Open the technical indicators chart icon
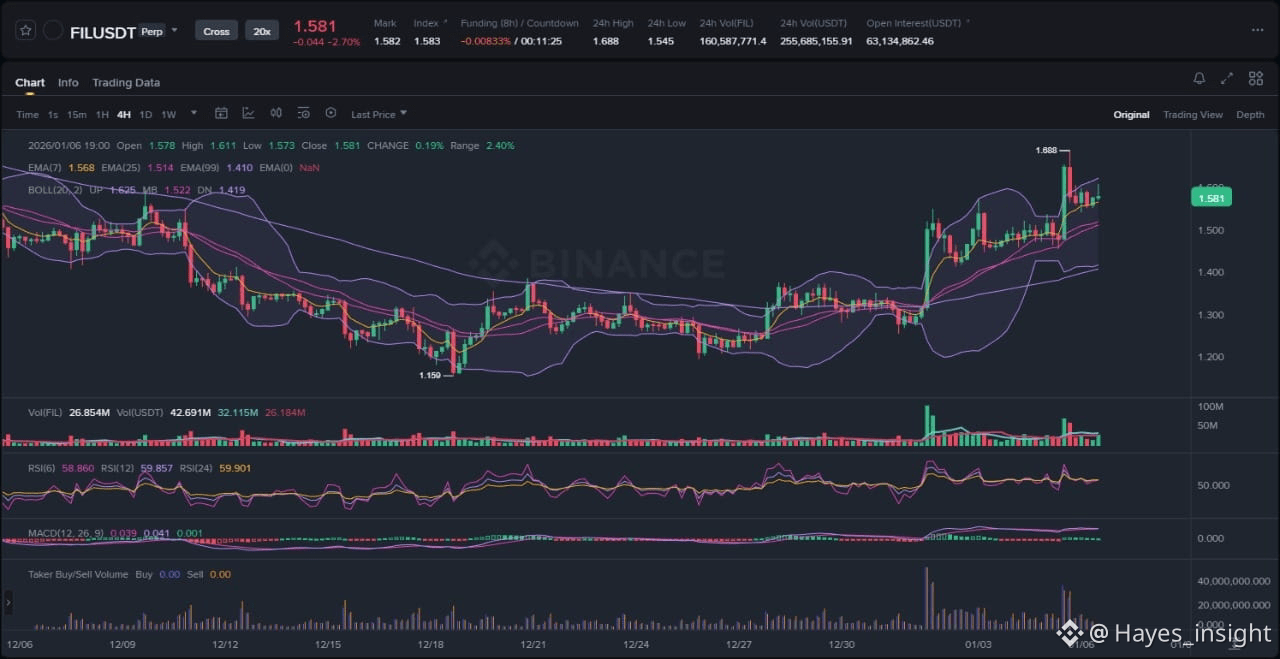1280x659 pixels. click(248, 113)
